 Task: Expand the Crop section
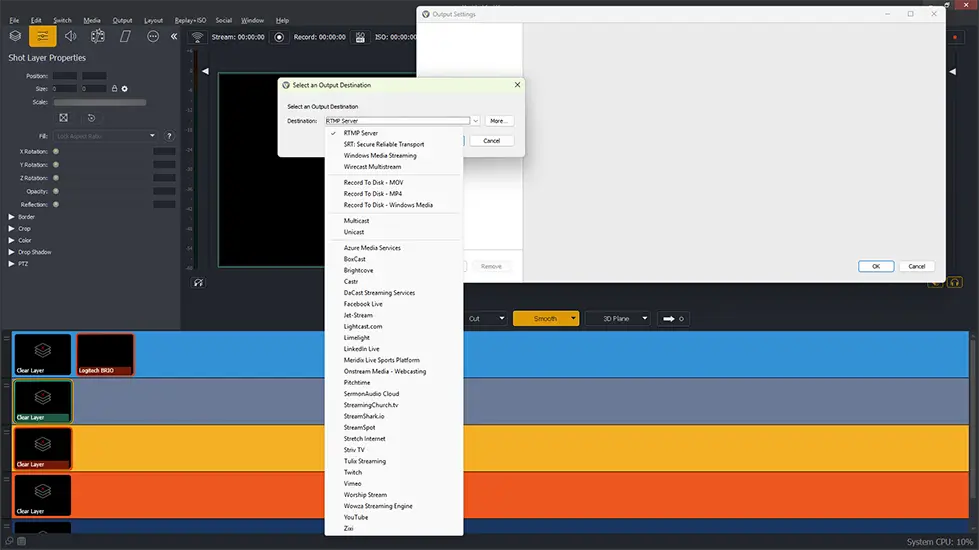click(11, 228)
